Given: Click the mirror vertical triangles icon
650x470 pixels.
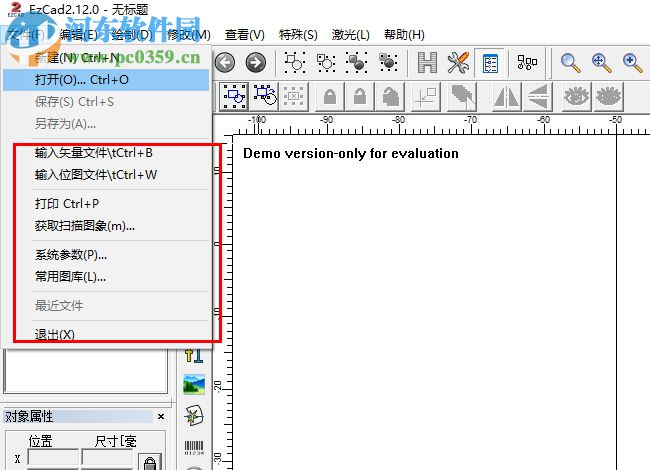Looking at the screenshot, I should (538, 97).
